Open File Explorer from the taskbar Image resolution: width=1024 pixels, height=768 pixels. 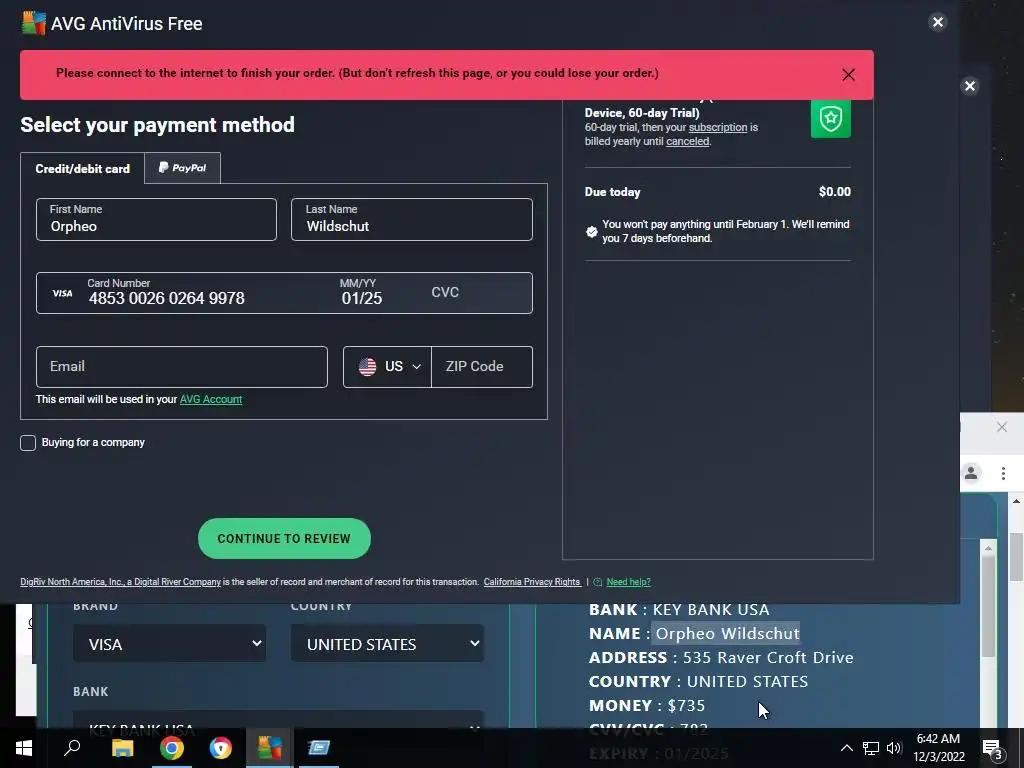point(122,748)
